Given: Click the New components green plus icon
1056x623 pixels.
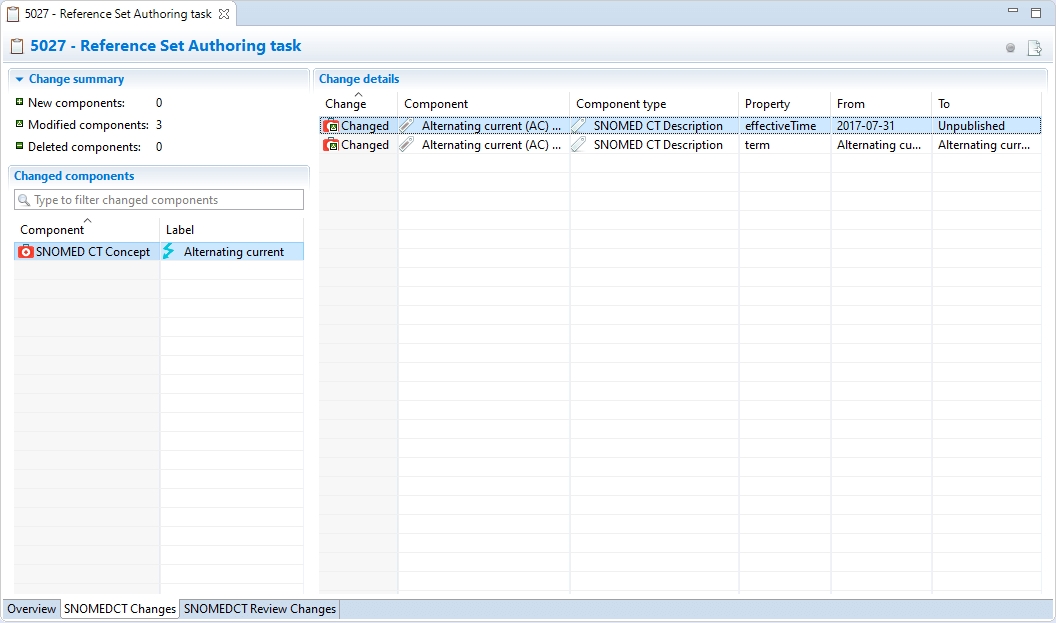Looking at the screenshot, I should point(19,102).
